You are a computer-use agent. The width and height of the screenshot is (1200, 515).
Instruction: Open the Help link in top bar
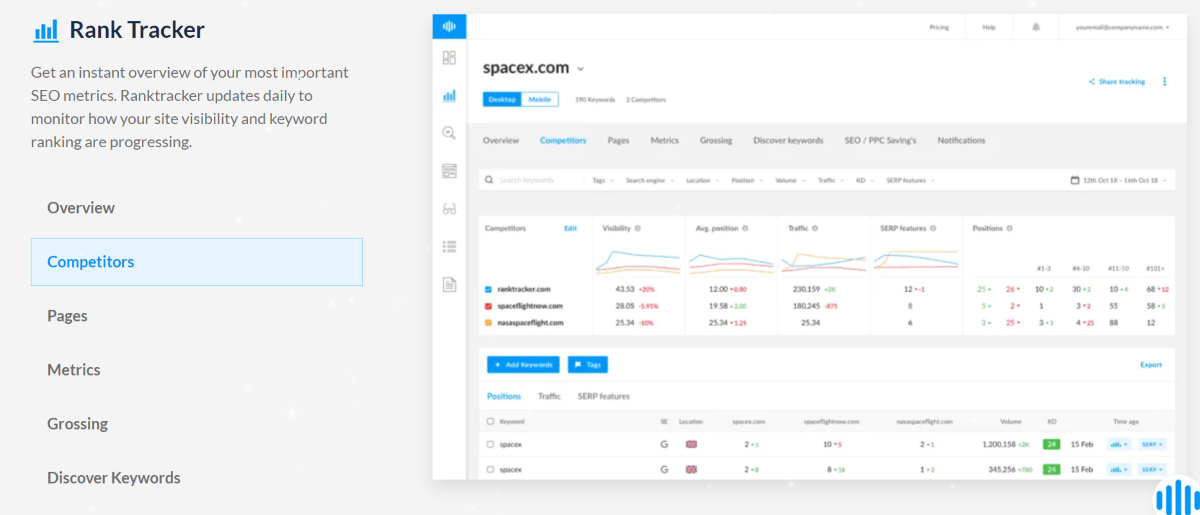click(x=989, y=27)
